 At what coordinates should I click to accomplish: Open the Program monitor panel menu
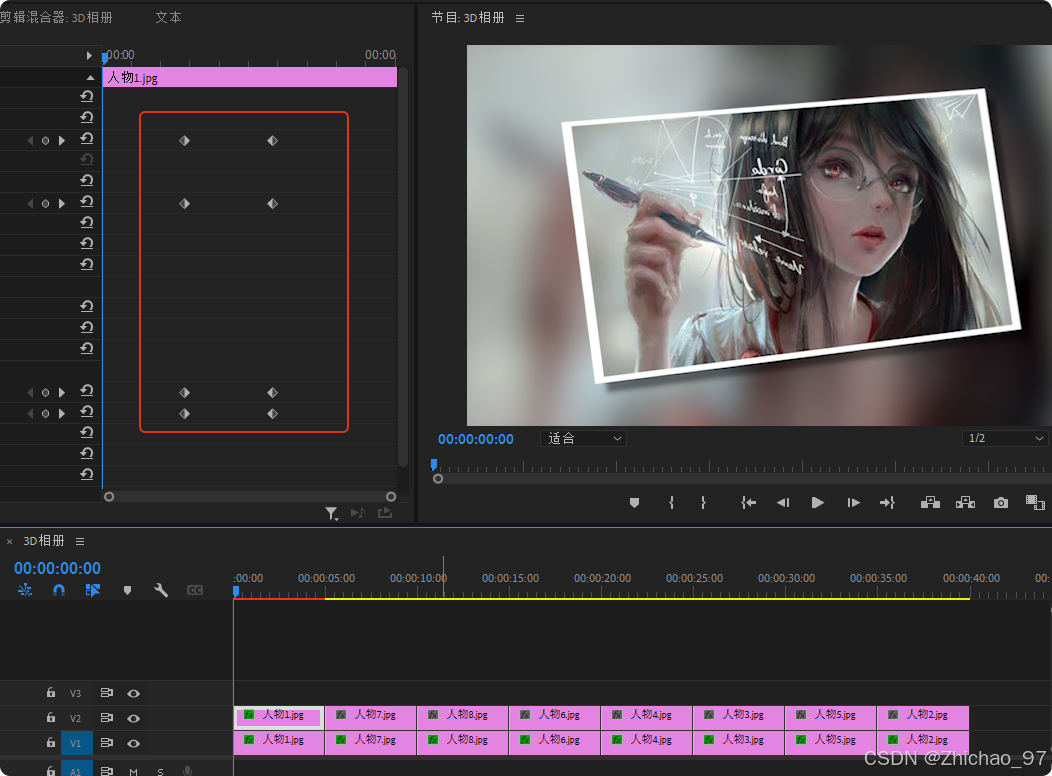pyautogui.click(x=520, y=19)
